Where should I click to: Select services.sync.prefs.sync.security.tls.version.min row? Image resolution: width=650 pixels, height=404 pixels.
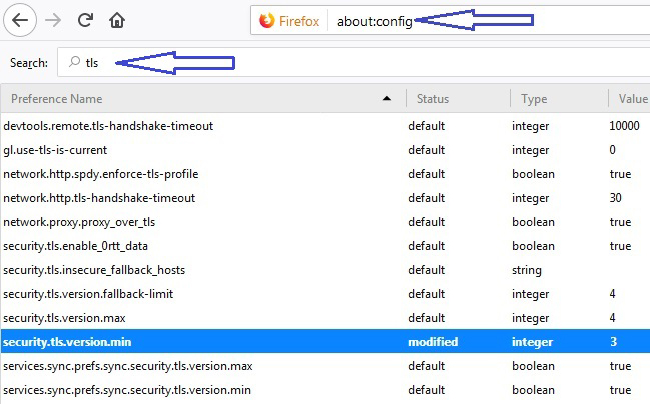pyautogui.click(x=325, y=390)
